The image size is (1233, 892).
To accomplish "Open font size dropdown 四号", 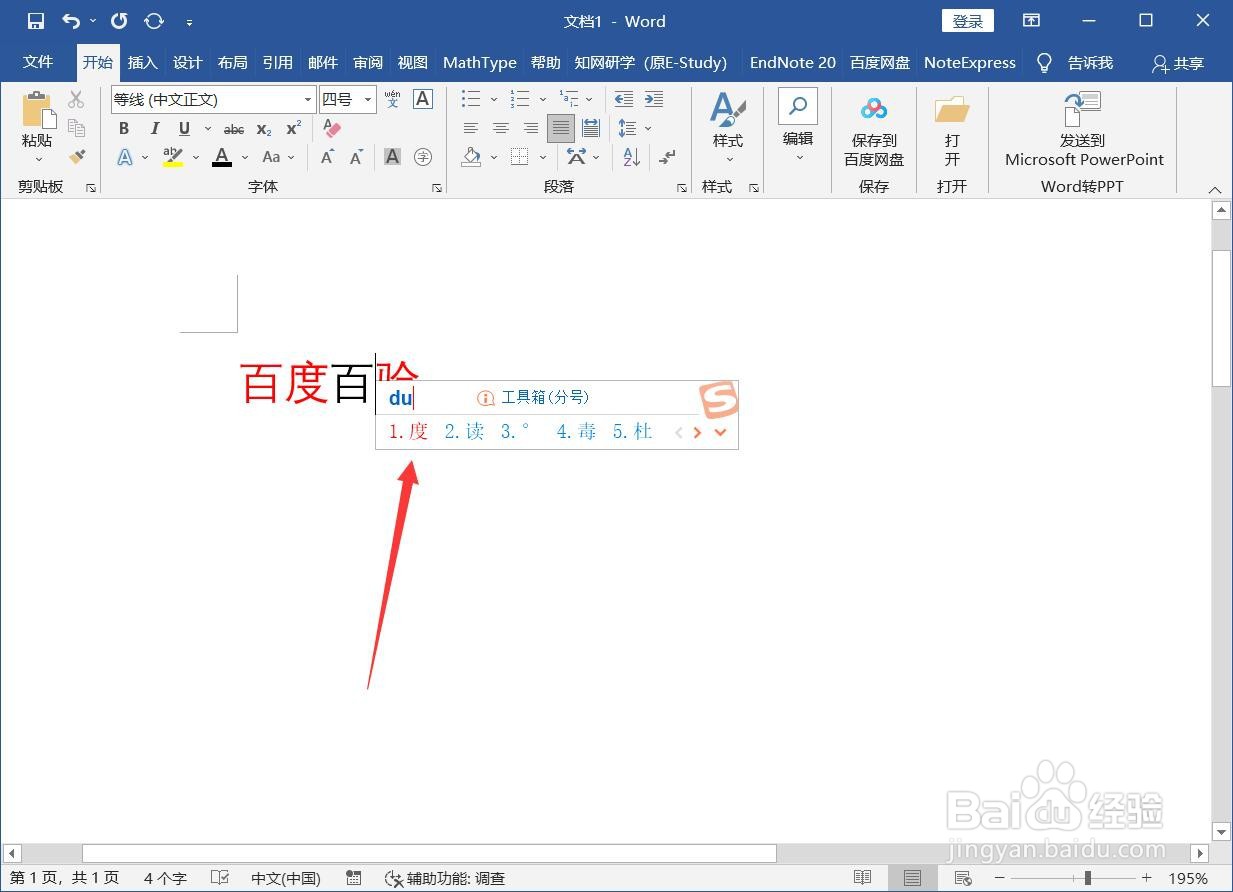I will point(368,99).
